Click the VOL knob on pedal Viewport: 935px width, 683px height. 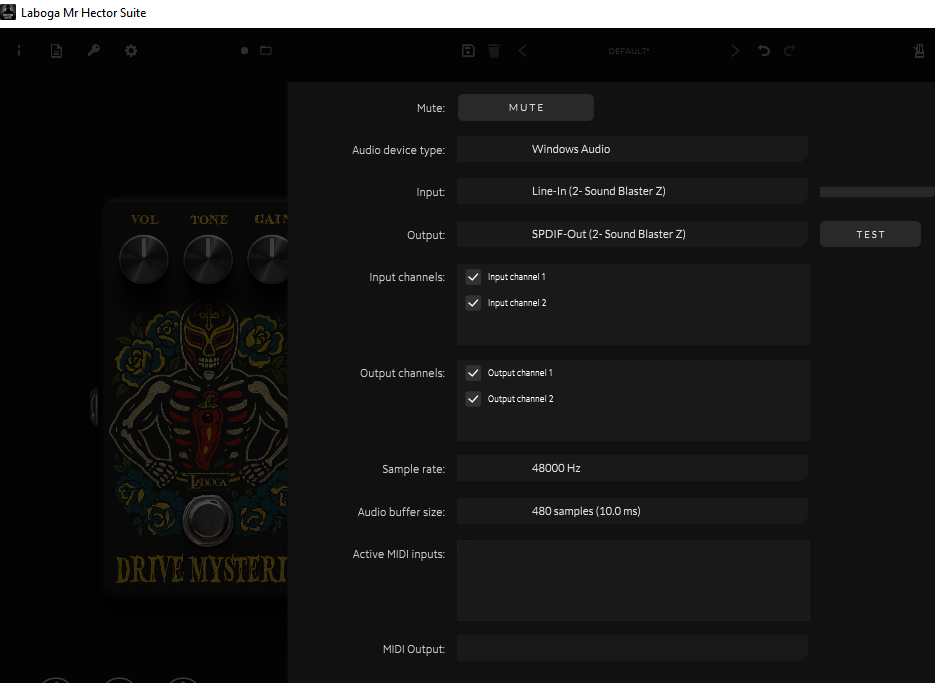144,259
